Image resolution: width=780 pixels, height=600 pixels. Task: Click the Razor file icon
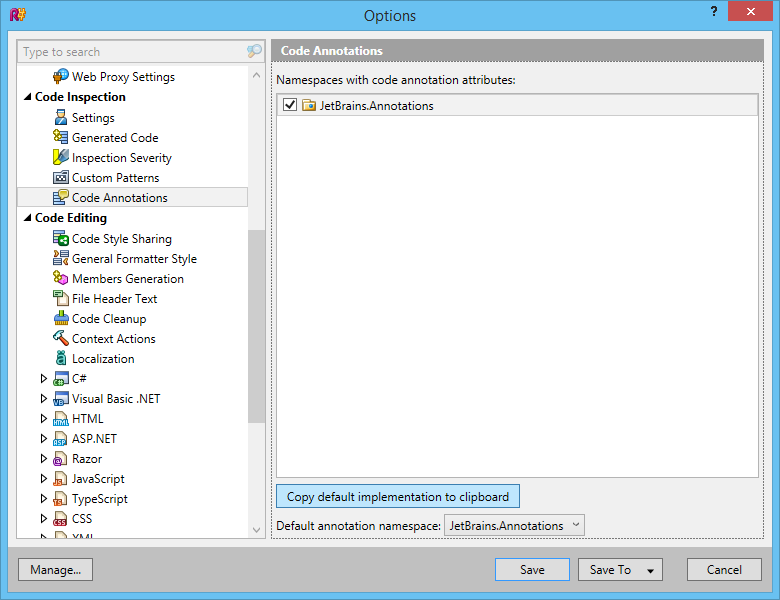click(x=60, y=459)
